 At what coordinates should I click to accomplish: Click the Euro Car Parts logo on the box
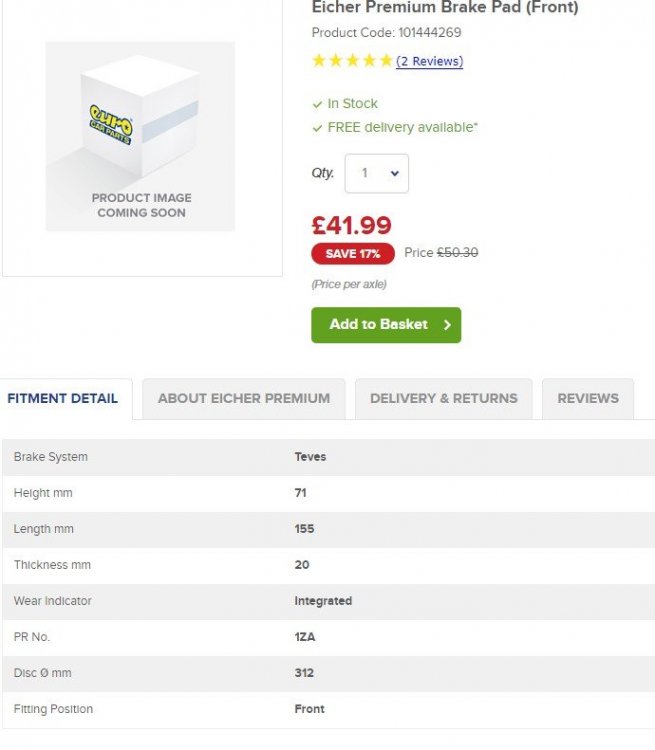point(111,124)
